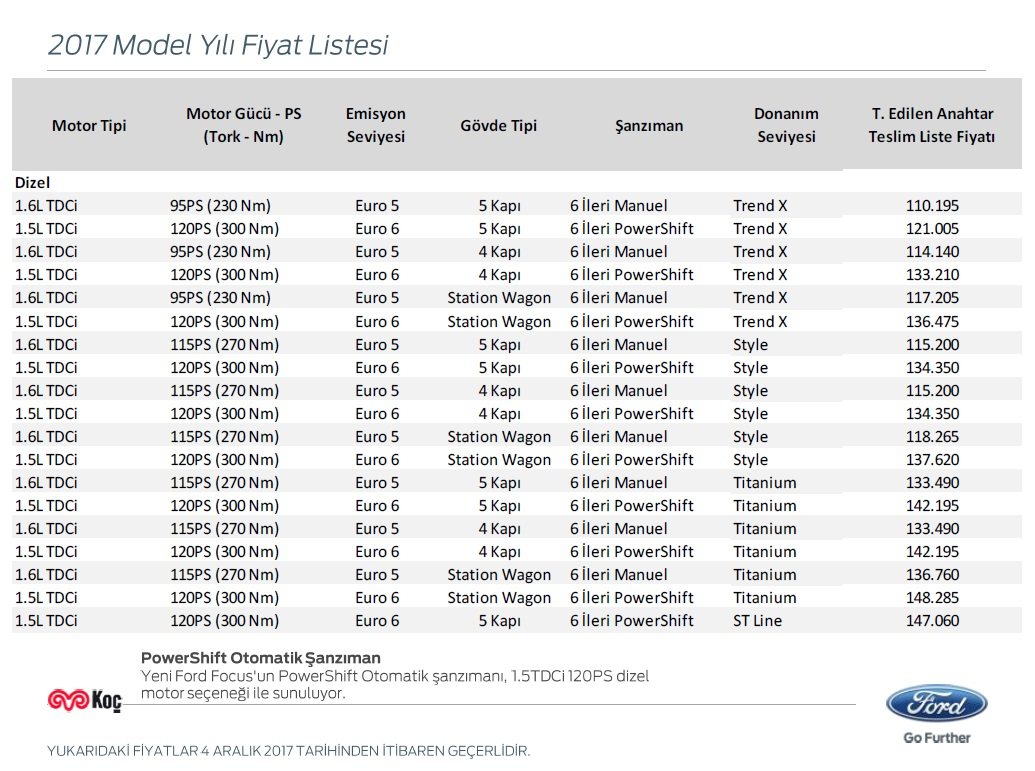Click the Gövde Tipi column header
This screenshot has width=1035, height=771.
[x=498, y=125]
